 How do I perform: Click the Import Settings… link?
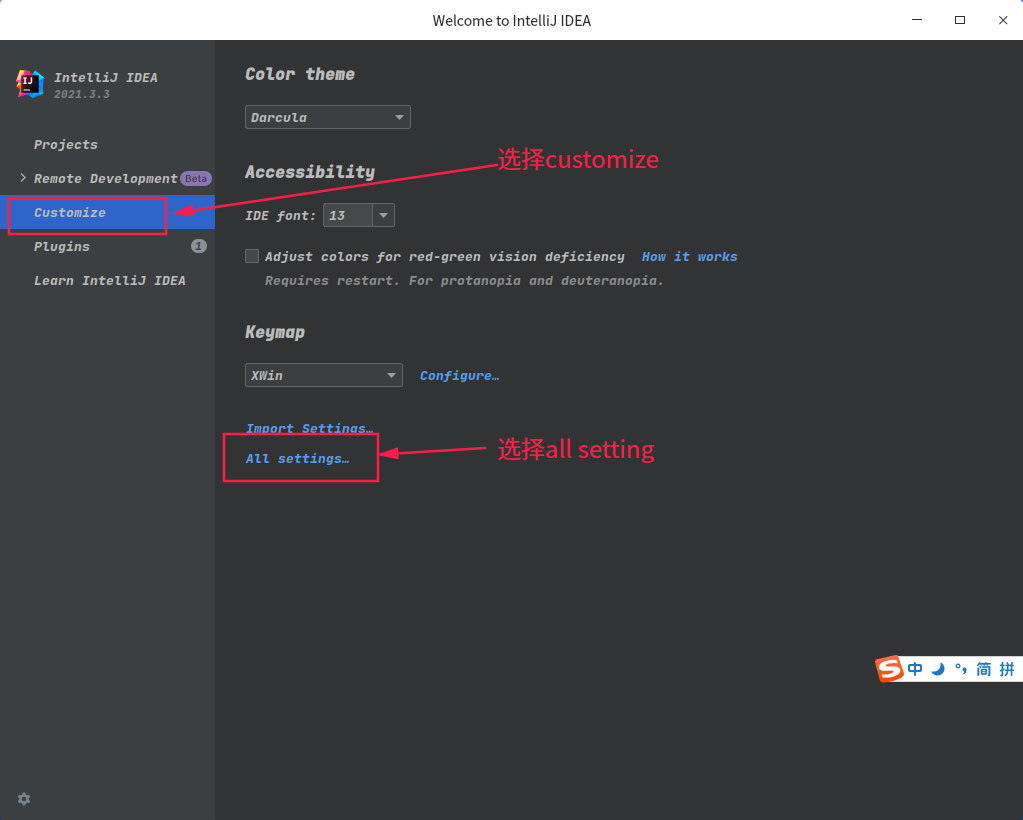coord(309,428)
